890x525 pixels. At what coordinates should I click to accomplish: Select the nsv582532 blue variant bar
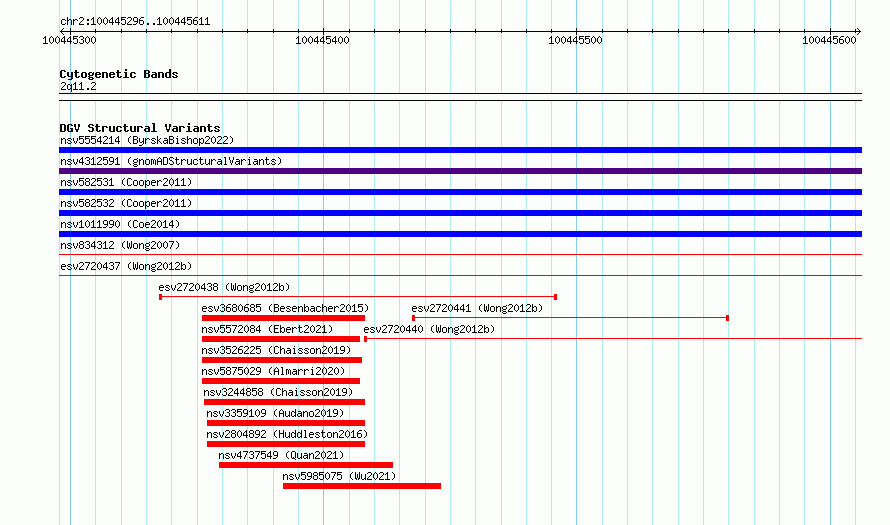click(460, 213)
